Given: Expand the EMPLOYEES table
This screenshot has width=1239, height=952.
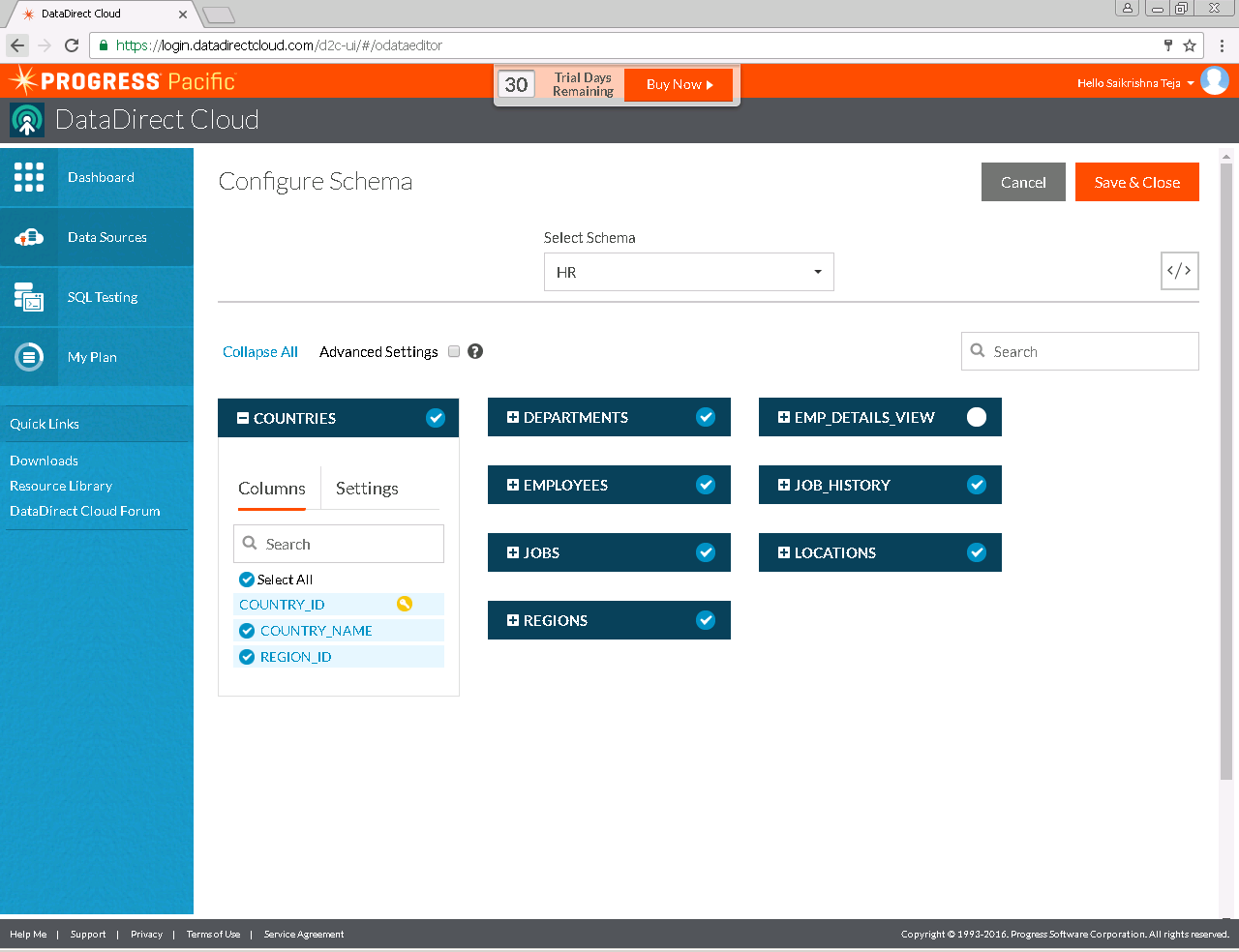Looking at the screenshot, I should click(513, 485).
